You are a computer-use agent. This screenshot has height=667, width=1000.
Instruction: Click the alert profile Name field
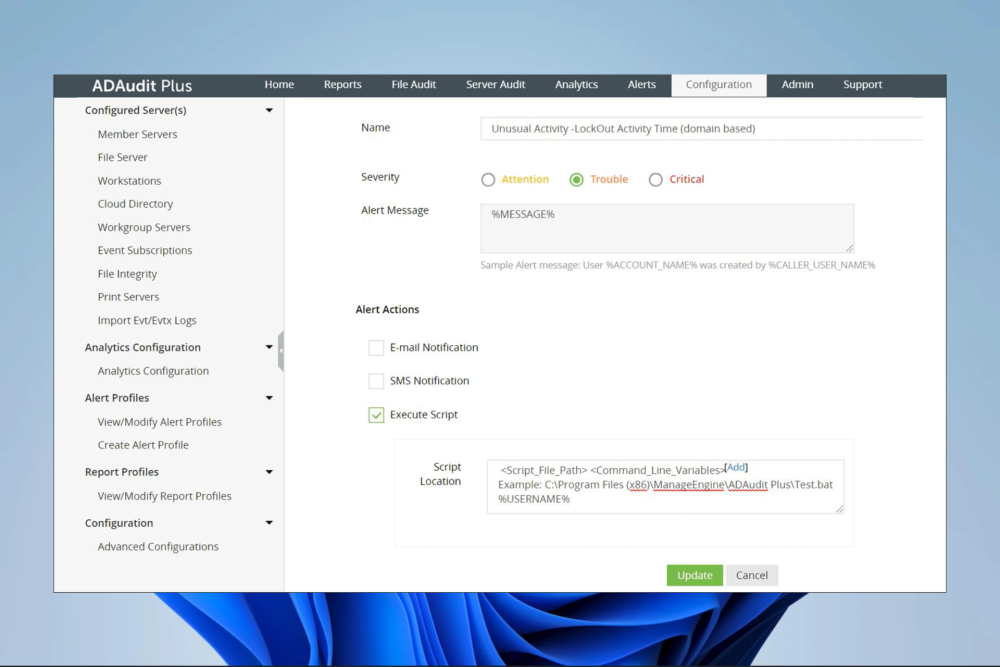tap(702, 128)
